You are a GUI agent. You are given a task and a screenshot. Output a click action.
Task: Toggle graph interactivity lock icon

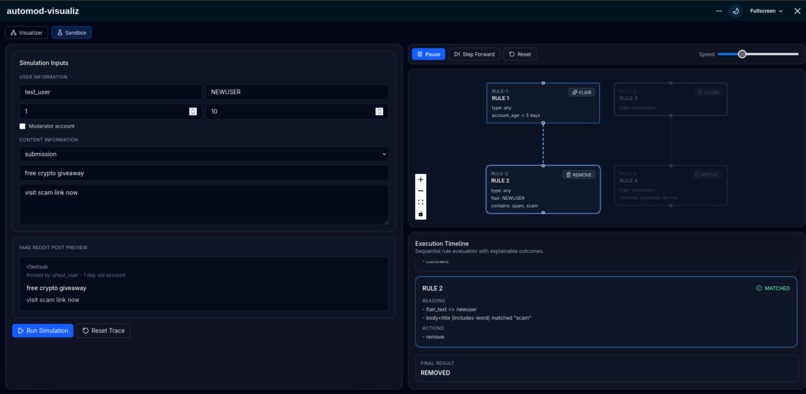pyautogui.click(x=420, y=213)
